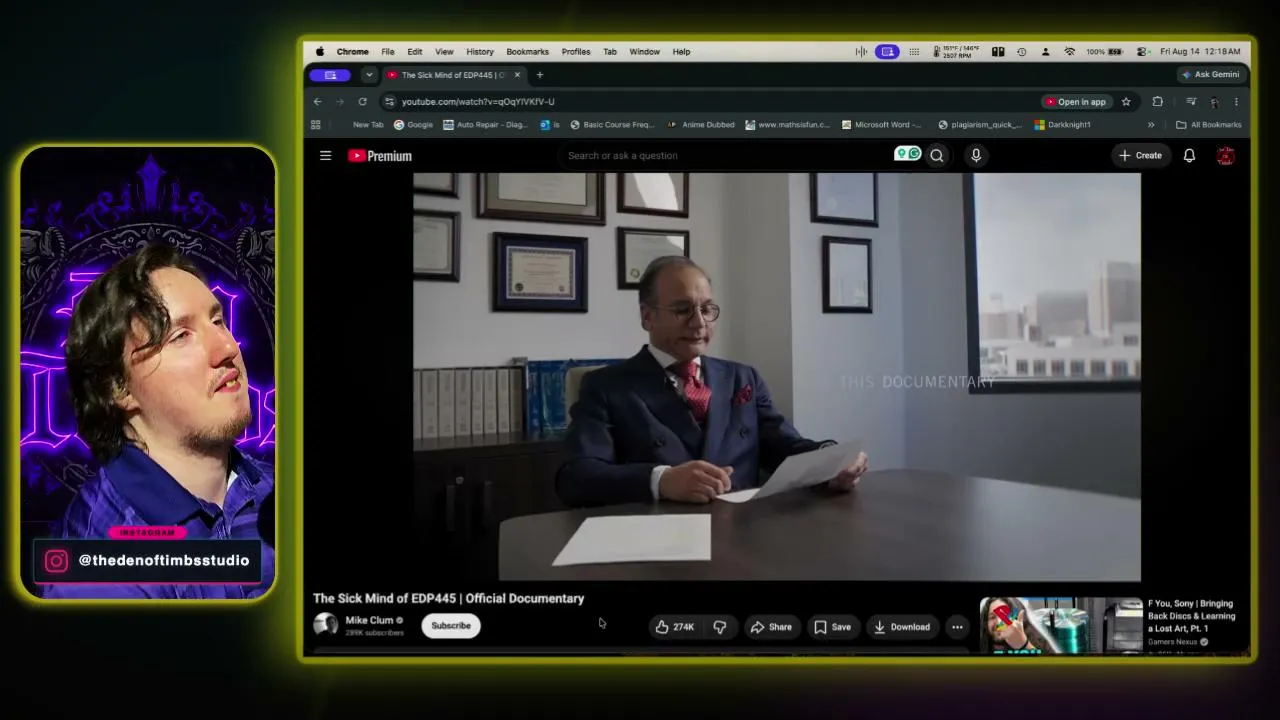Viewport: 1280px width, 720px height.
Task: Start voice search with the microphone
Action: (x=976, y=155)
